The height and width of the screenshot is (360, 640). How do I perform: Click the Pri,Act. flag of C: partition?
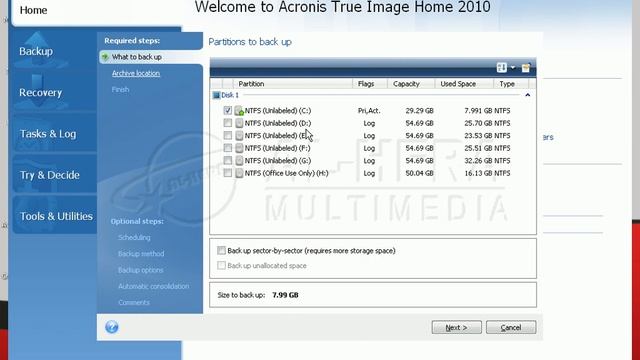(x=369, y=111)
